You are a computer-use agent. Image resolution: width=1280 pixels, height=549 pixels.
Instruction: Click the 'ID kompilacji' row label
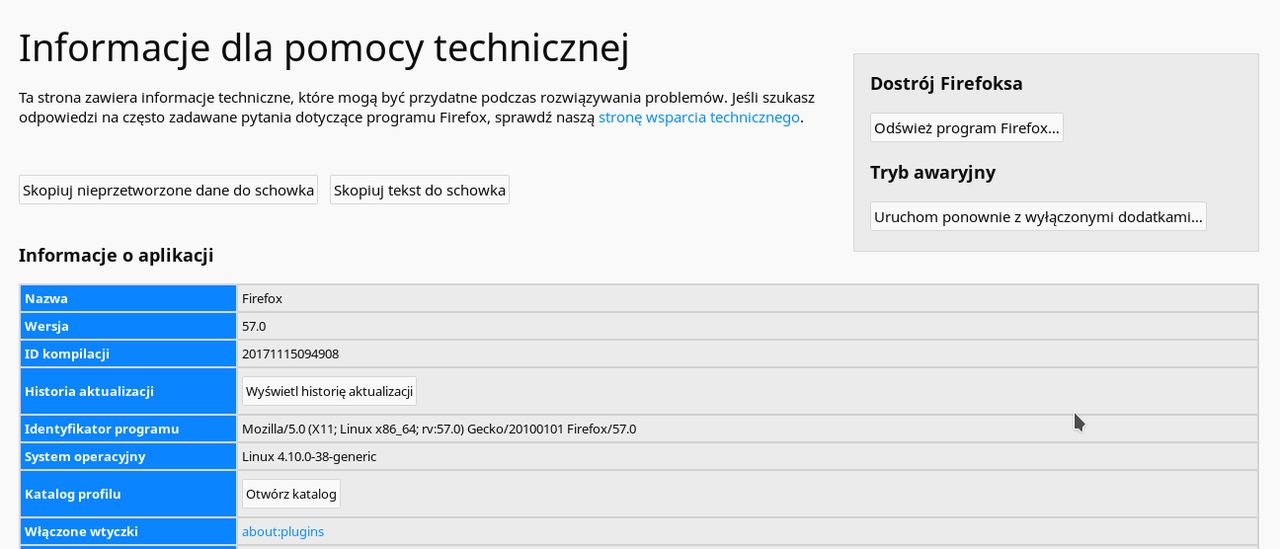click(x=128, y=354)
